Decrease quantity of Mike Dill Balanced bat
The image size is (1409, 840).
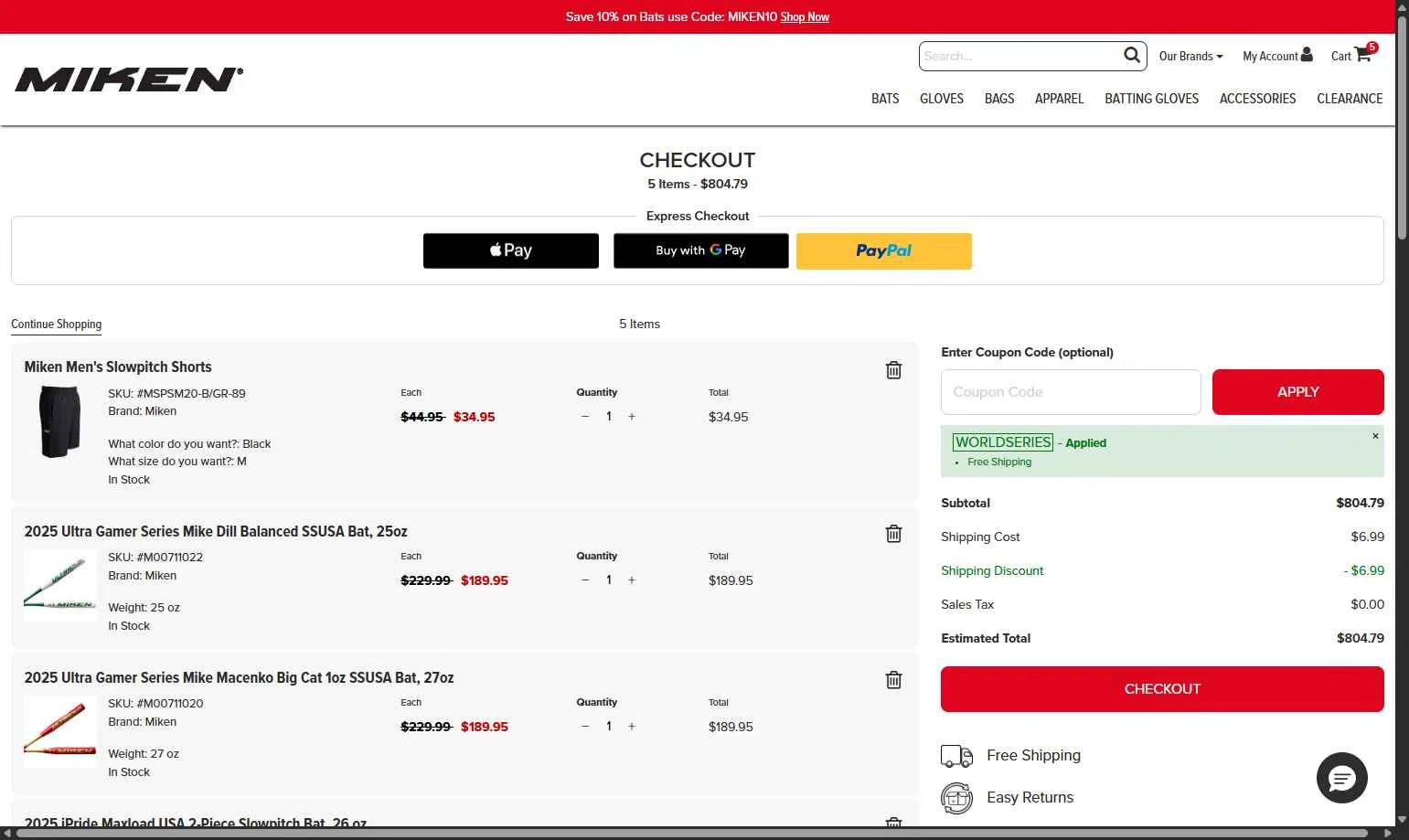585,580
